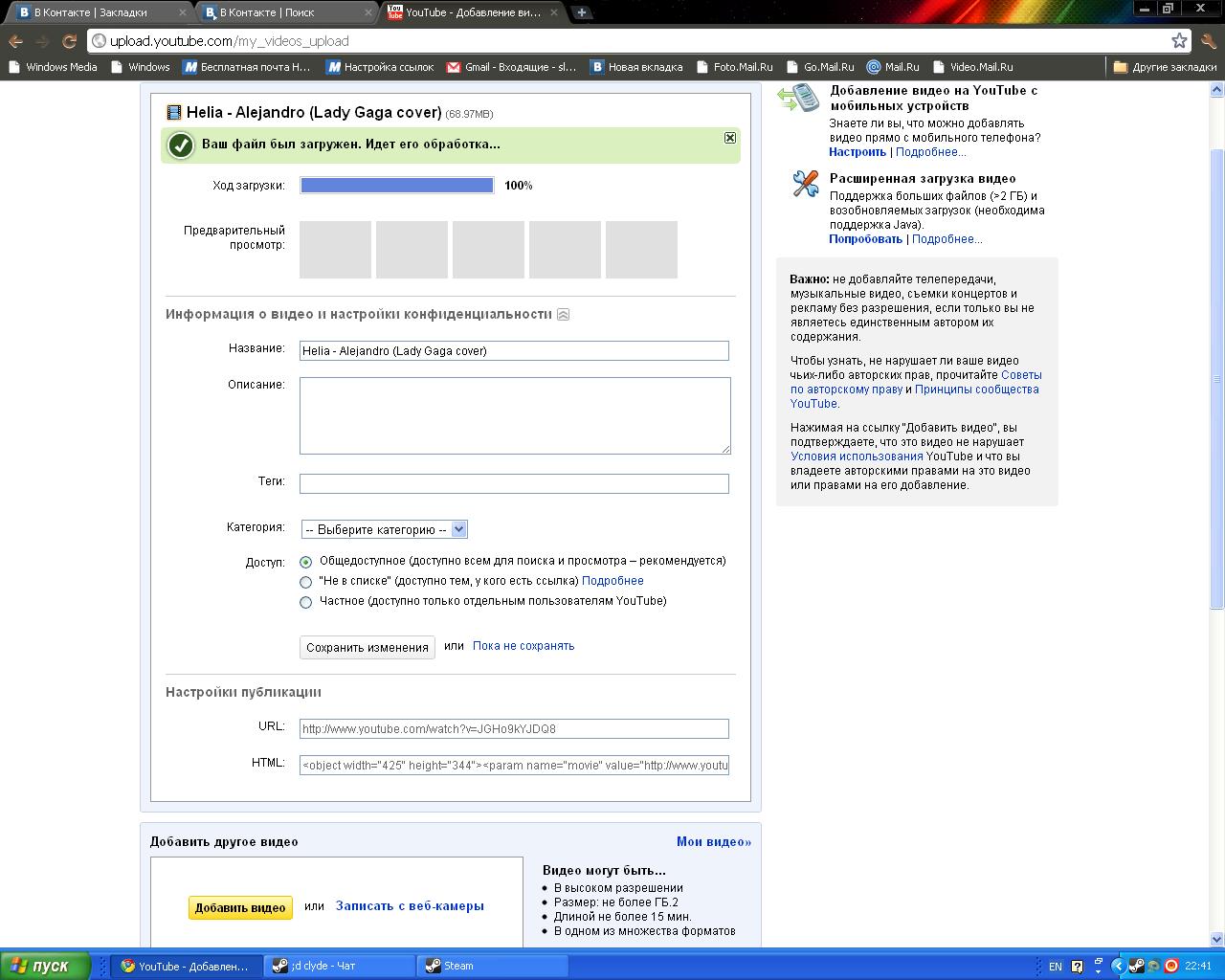This screenshot has width=1225, height=980.
Task: Open the 'Условия использования' terms link
Action: click(x=857, y=457)
